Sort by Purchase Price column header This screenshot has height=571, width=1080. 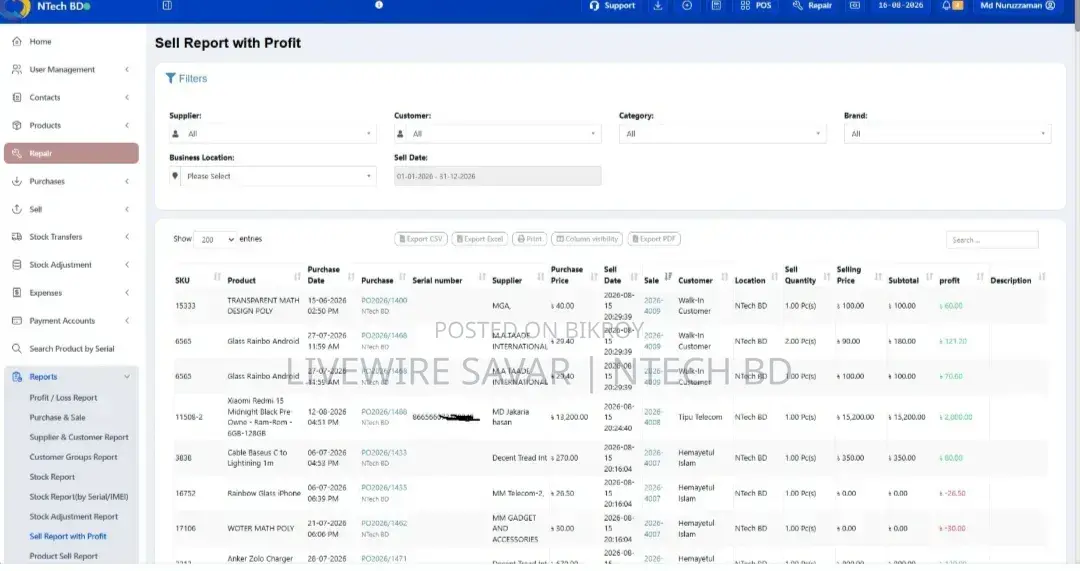click(x=573, y=275)
